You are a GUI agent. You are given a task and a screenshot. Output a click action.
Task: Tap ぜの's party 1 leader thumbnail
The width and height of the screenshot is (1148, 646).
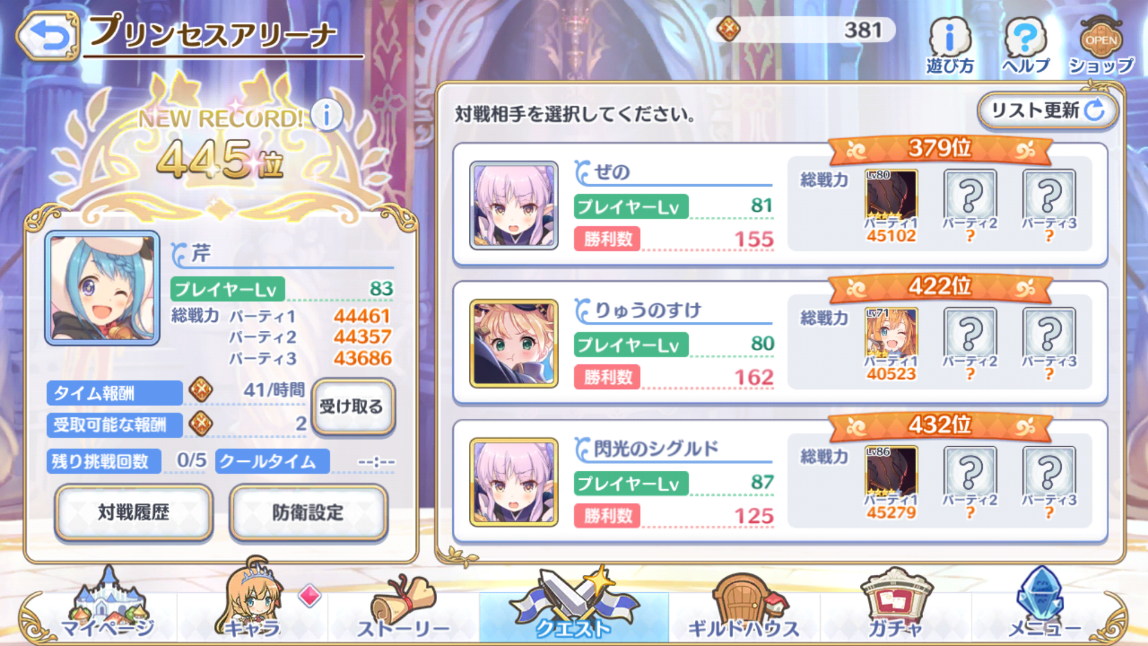(891, 195)
